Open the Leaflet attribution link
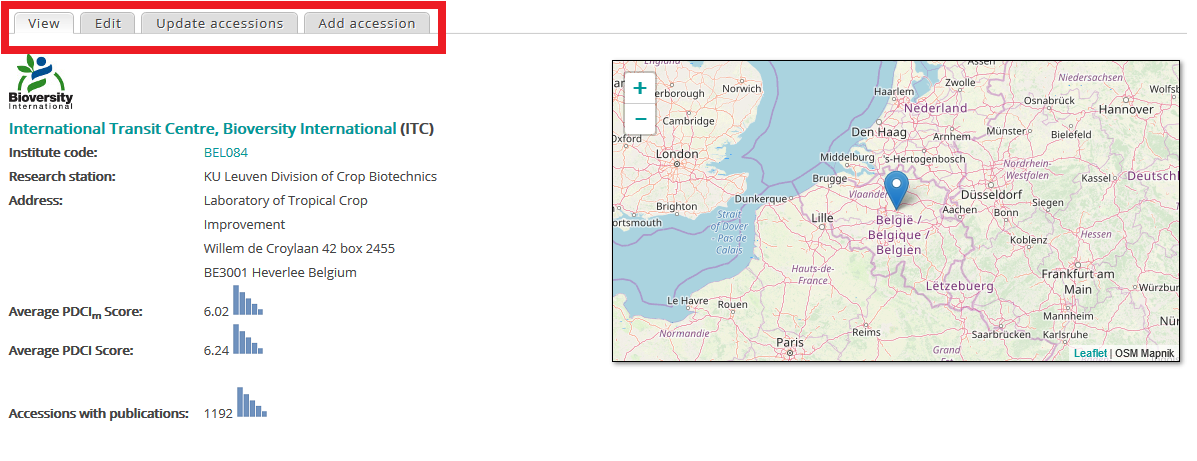Viewport: 1197px width, 461px height. click(1090, 353)
